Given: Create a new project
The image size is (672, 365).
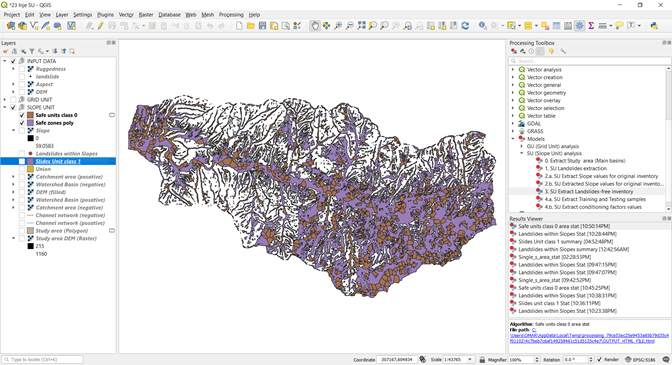Looking at the screenshot, I should tap(239, 26).
